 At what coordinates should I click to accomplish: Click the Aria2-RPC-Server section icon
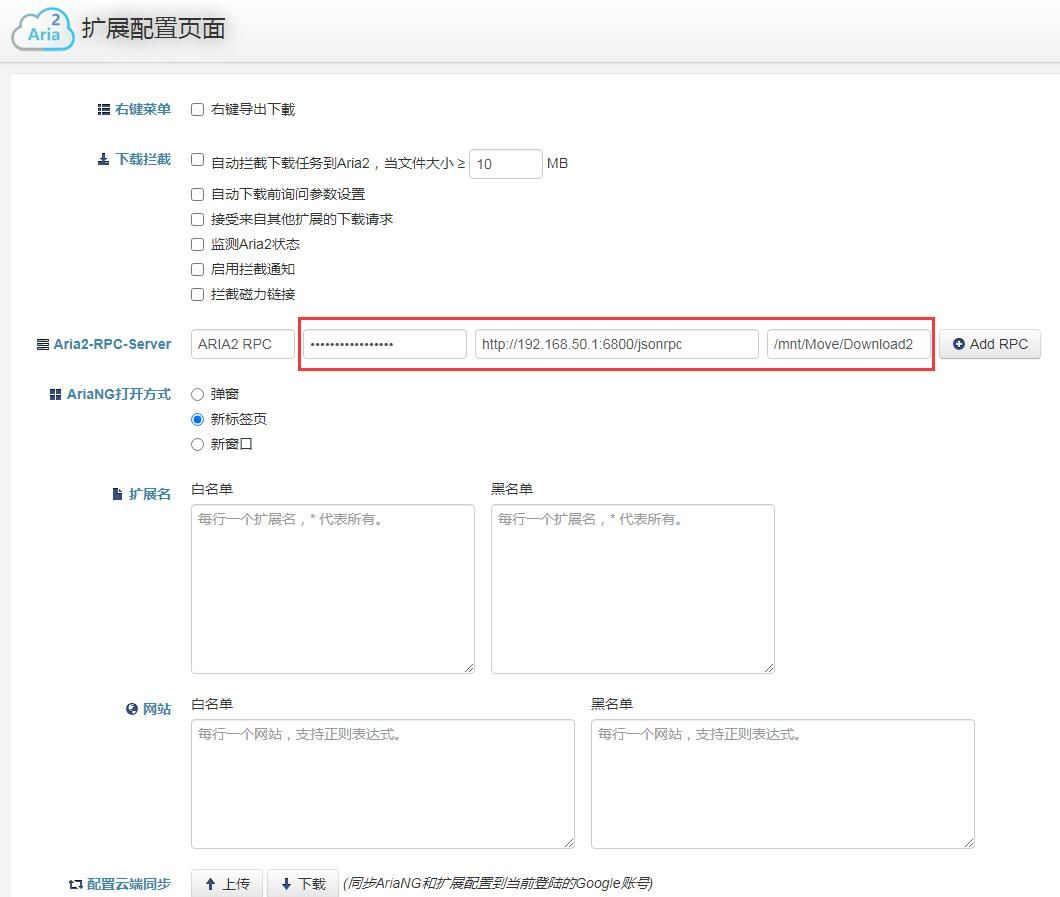point(43,344)
